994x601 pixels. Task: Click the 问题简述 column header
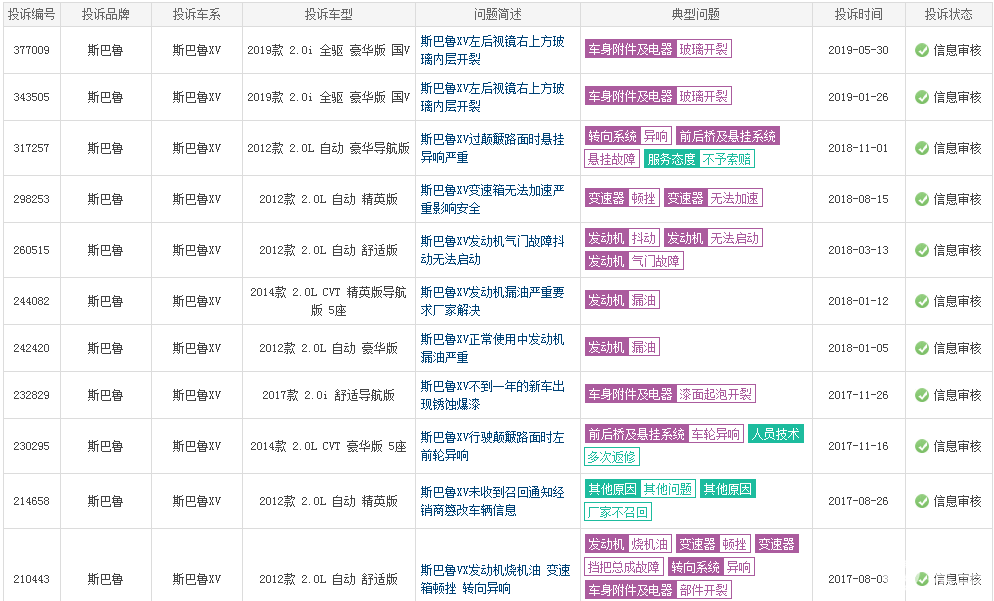(x=498, y=15)
